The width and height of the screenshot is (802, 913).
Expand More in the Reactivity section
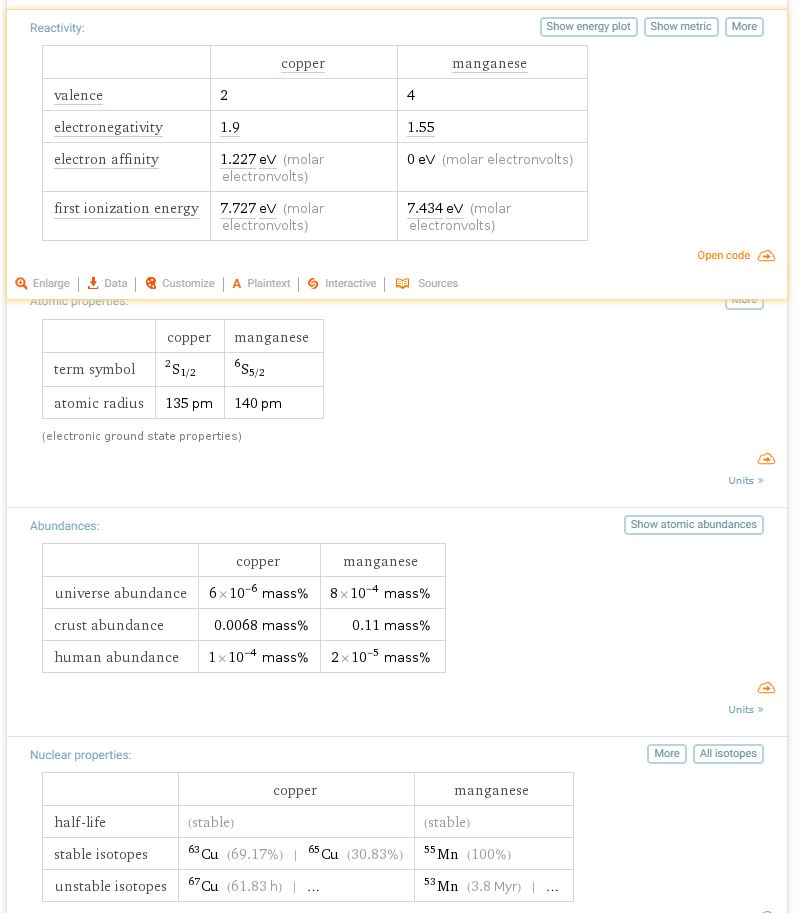744,27
